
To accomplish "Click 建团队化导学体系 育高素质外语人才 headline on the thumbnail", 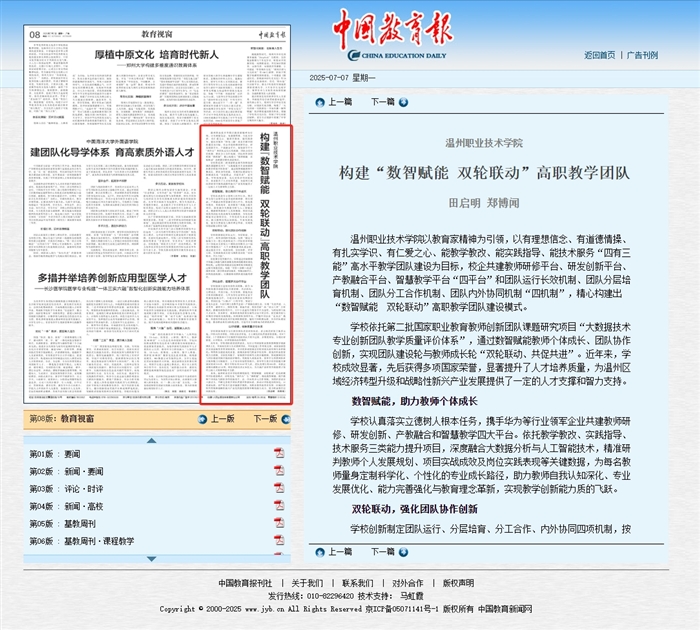I will point(112,152).
